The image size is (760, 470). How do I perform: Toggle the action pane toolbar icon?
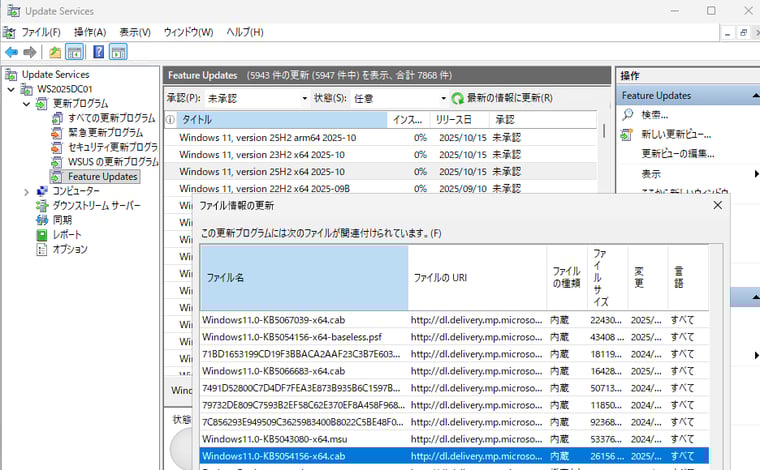point(118,52)
